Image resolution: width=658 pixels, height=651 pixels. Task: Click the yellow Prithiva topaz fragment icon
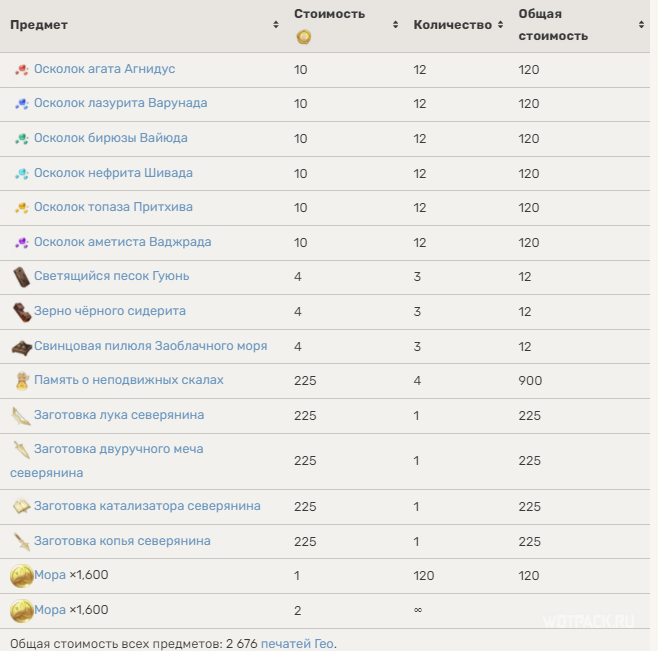[x=22, y=207]
